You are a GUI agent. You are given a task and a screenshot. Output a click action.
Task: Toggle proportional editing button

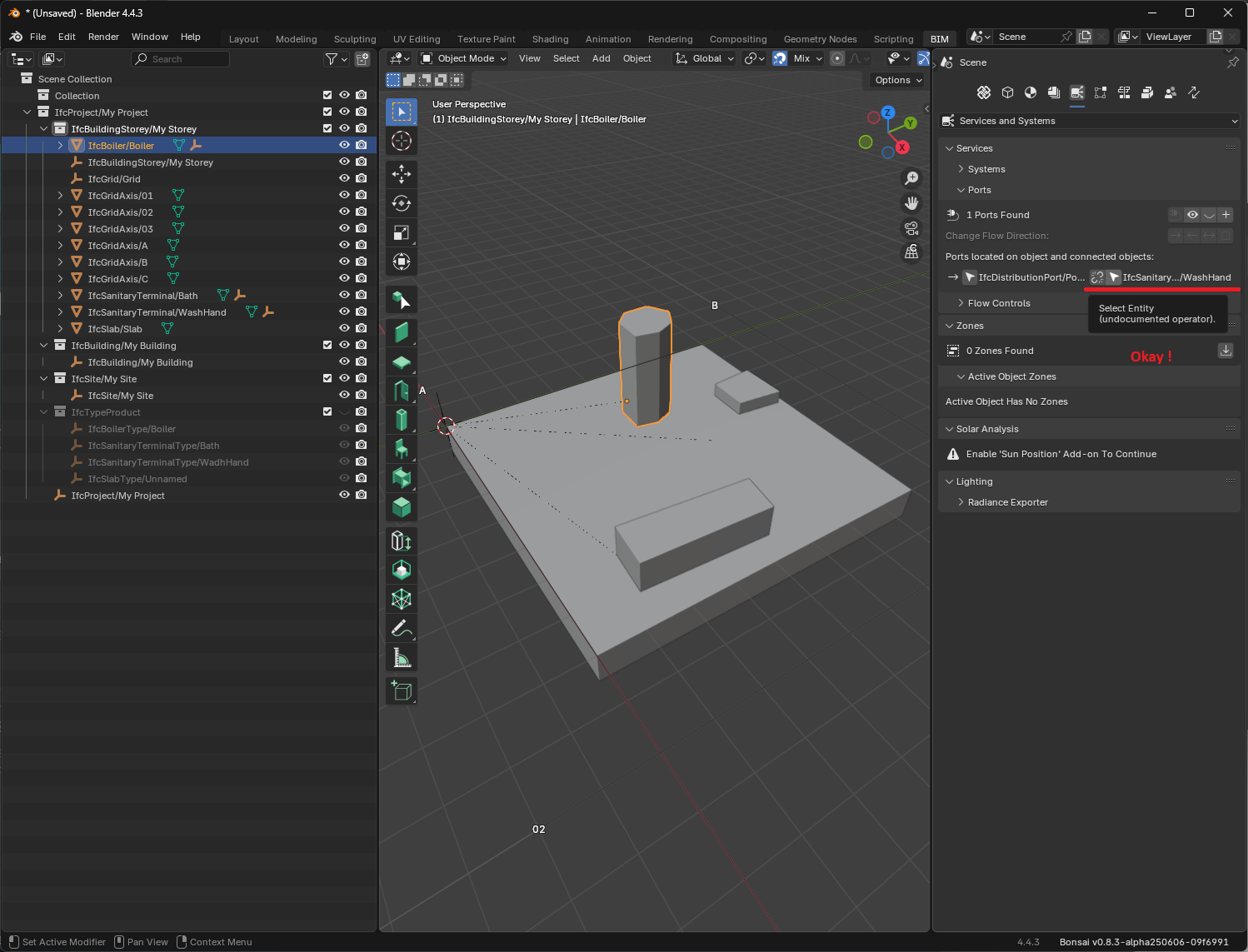(837, 58)
